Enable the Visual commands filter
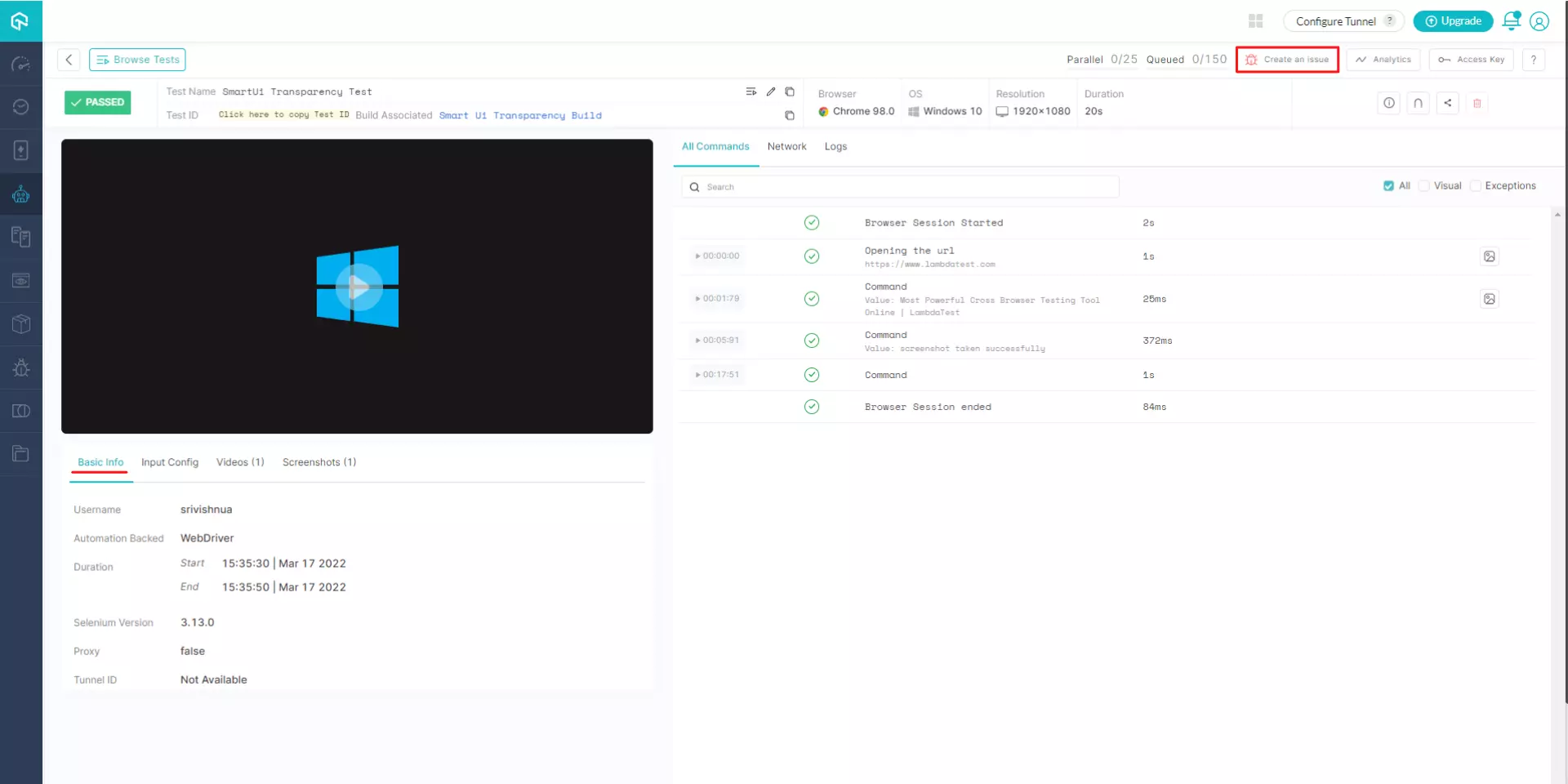 coord(1423,185)
